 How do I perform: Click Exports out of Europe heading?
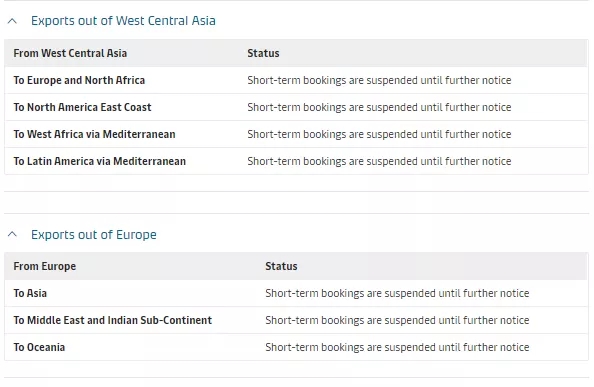click(94, 234)
